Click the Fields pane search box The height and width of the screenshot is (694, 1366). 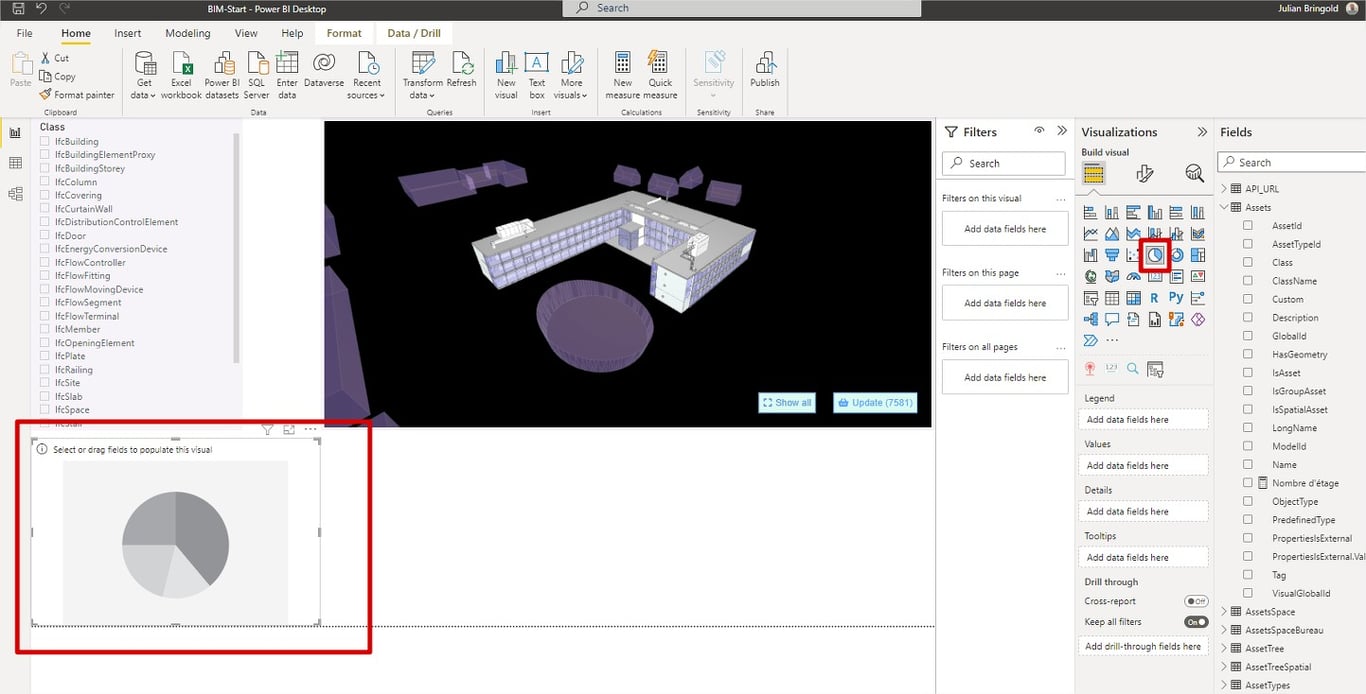click(x=1292, y=162)
